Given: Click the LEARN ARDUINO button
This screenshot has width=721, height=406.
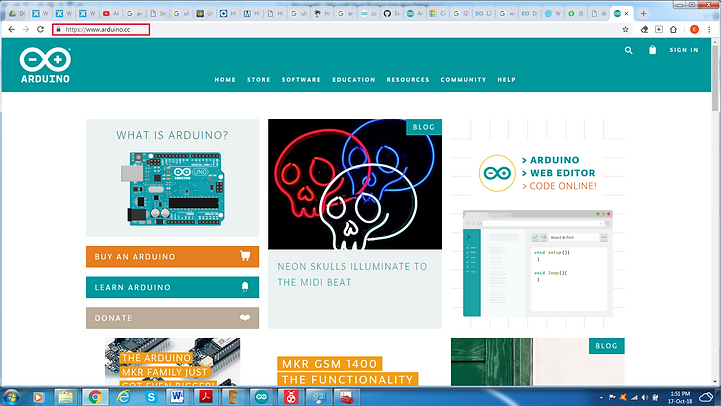Looking at the screenshot, I should (x=172, y=287).
